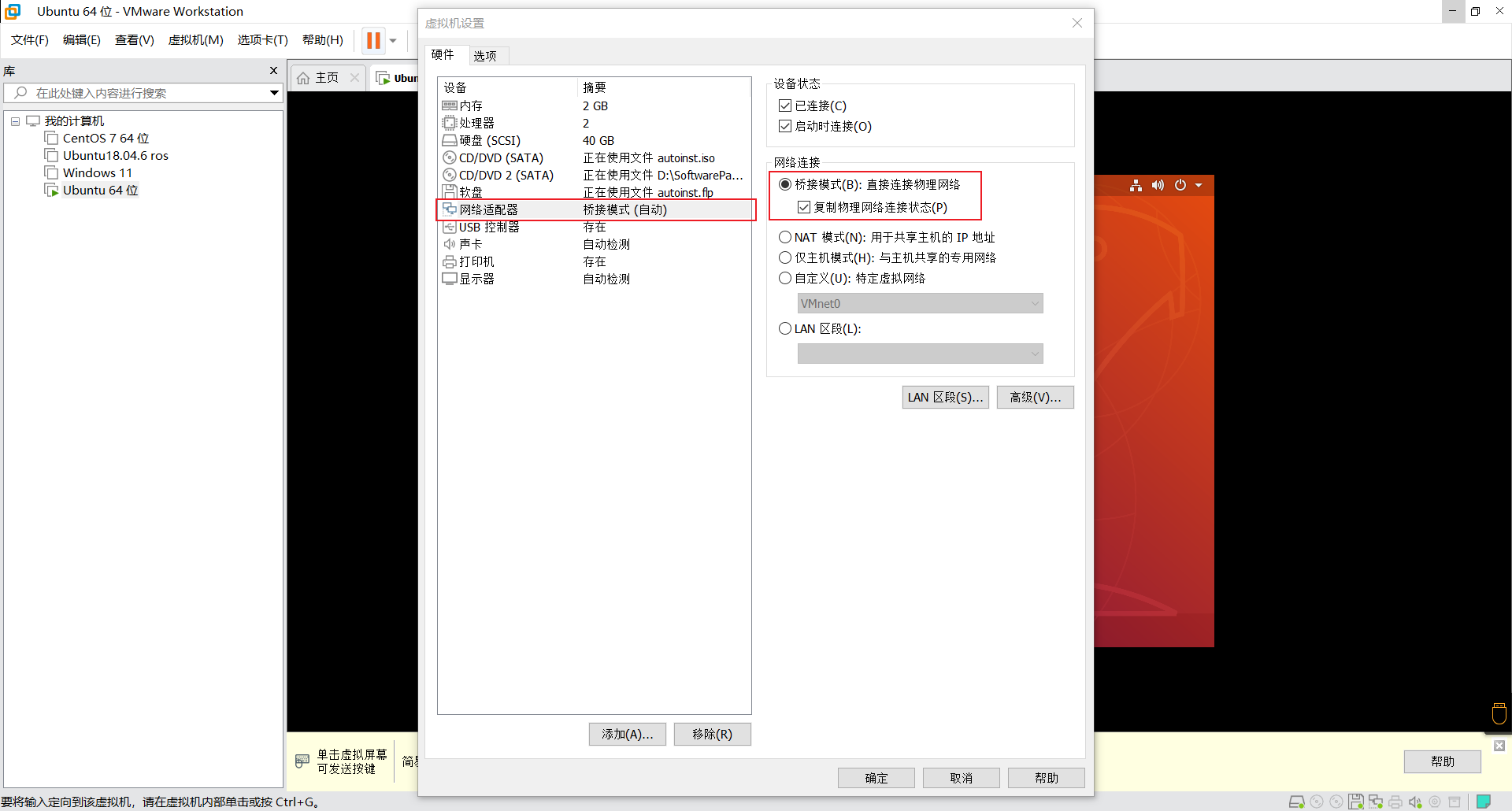The height and width of the screenshot is (811, 1512).
Task: Click the Ubuntu guest volume icon
Action: pos(1158,185)
